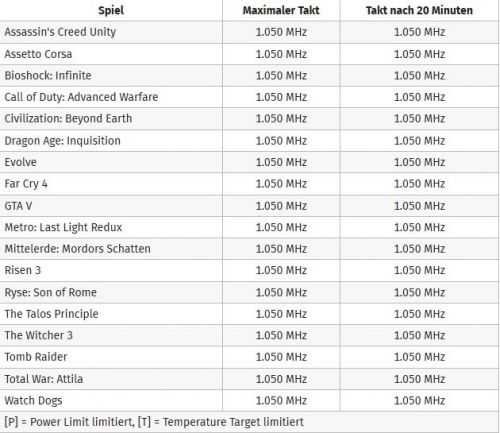
Task: Click the Maximaler Takt column header
Action: pyautogui.click(x=281, y=10)
